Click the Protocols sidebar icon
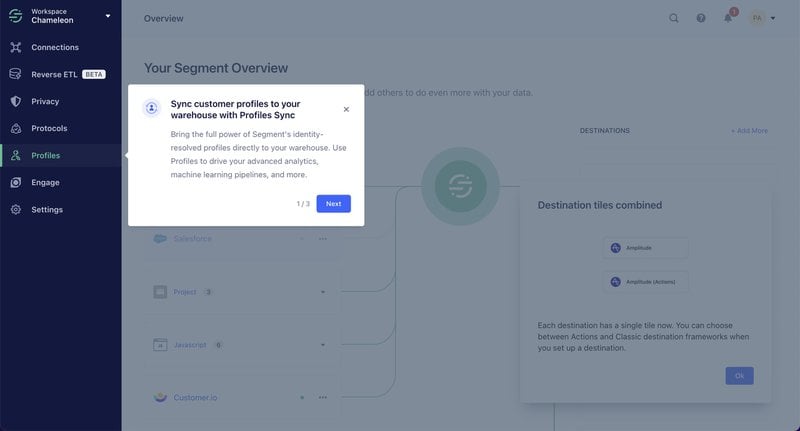 click(x=15, y=128)
